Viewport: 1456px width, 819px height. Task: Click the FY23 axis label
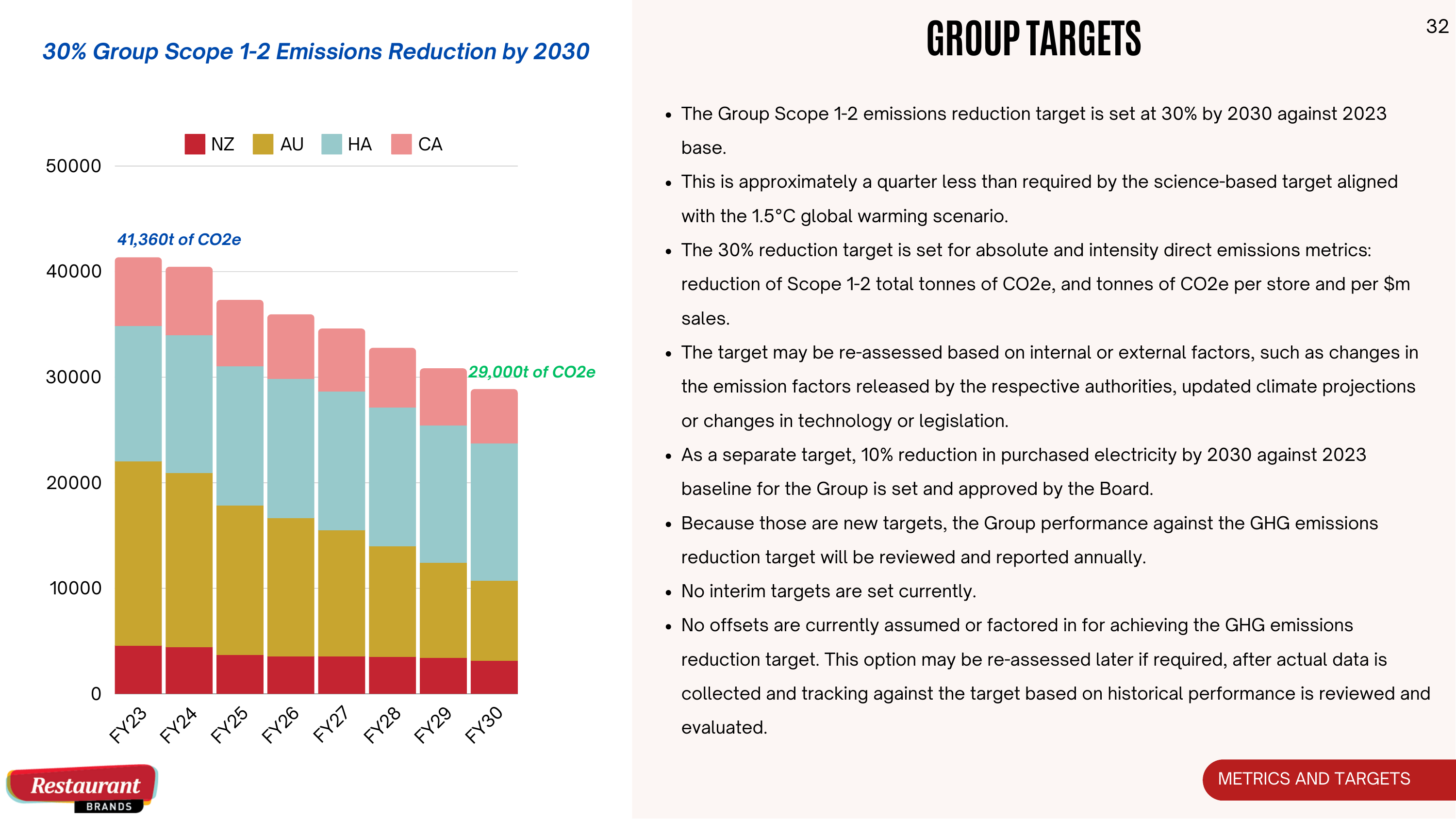tap(128, 725)
